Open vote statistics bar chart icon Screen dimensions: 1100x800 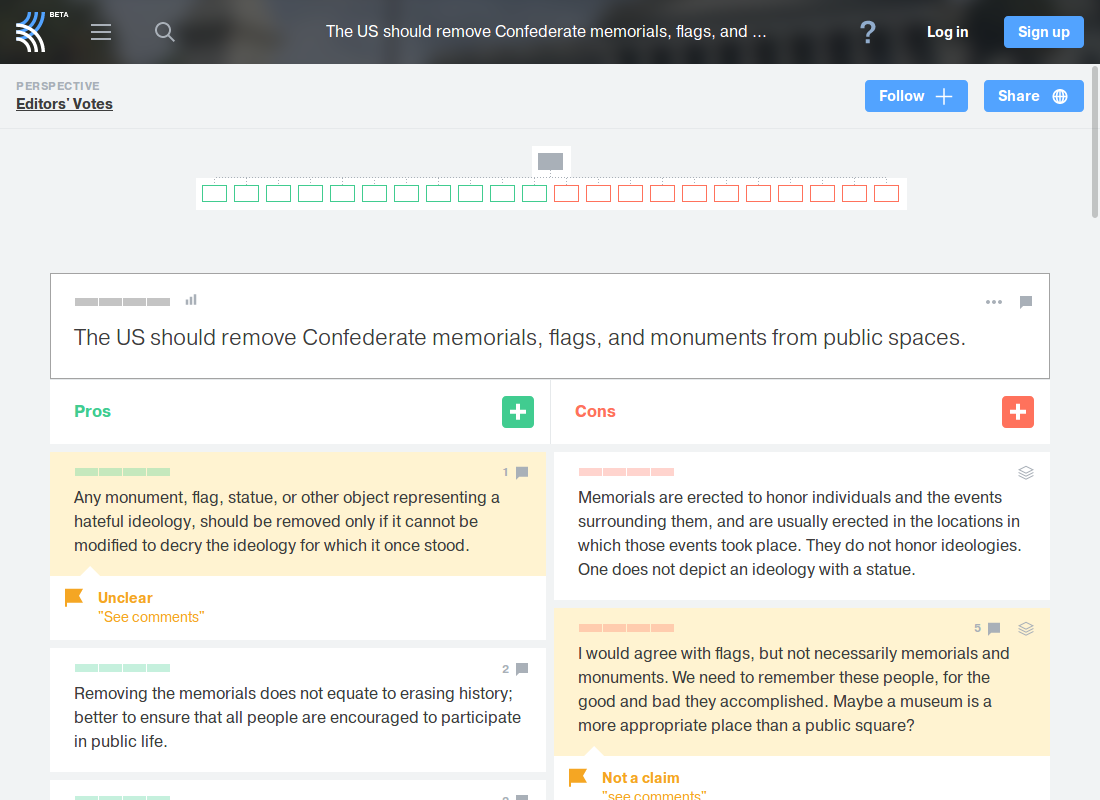point(191,300)
